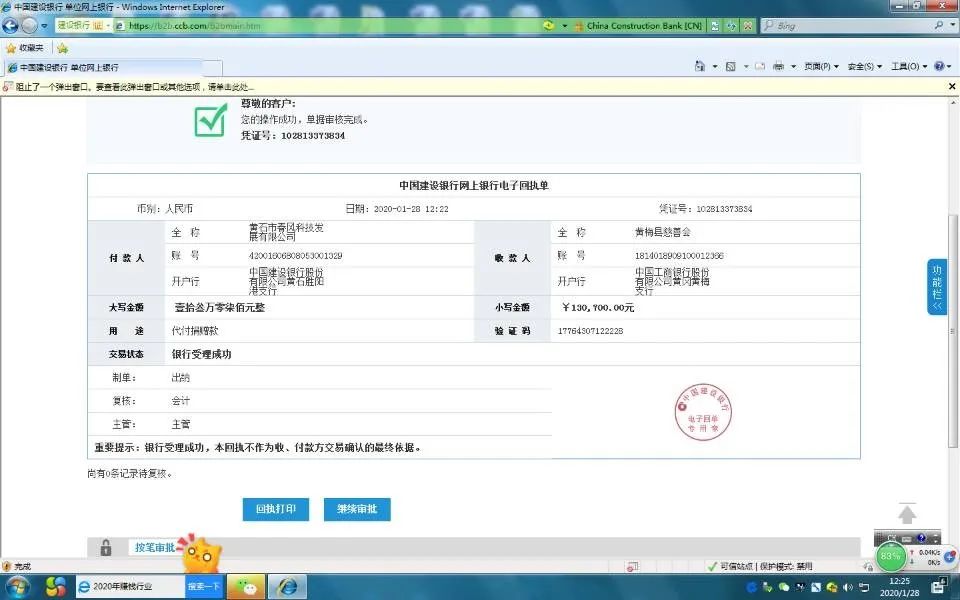Select the 中国建设银行 单位网上银行 tab
This screenshot has height=600, width=960.
pos(103,67)
